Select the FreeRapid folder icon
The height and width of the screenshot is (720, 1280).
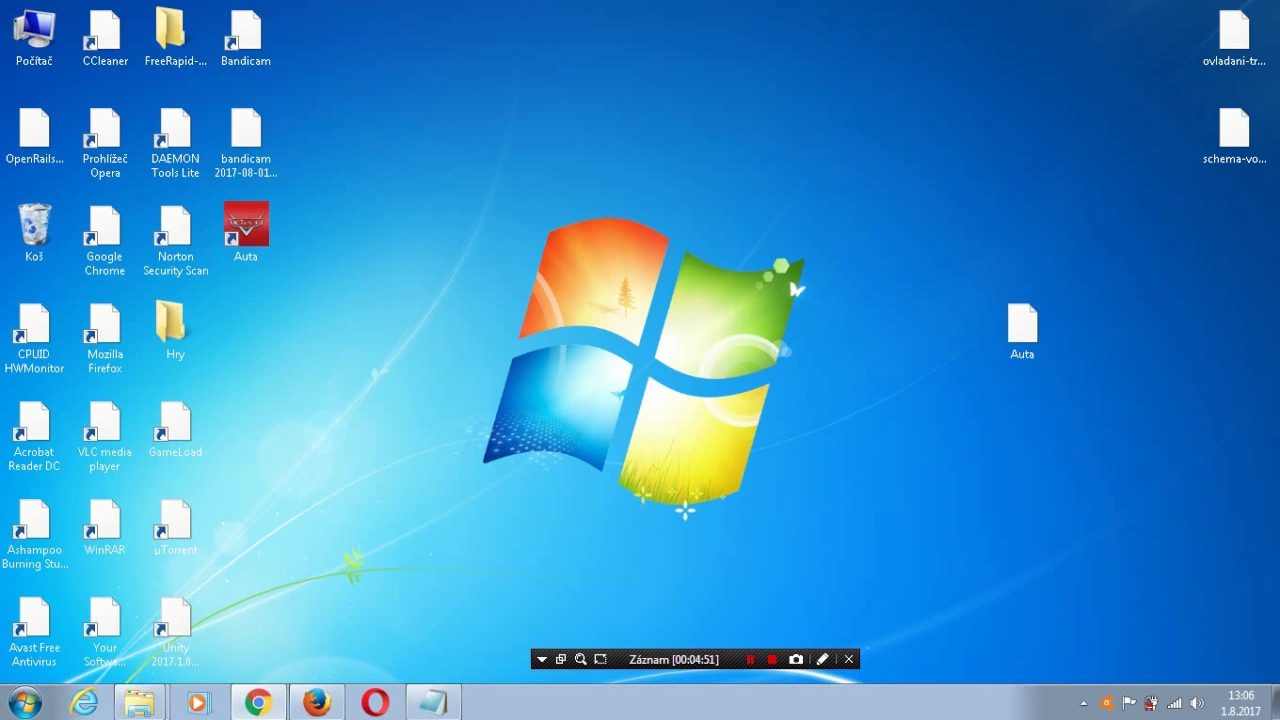pyautogui.click(x=175, y=39)
